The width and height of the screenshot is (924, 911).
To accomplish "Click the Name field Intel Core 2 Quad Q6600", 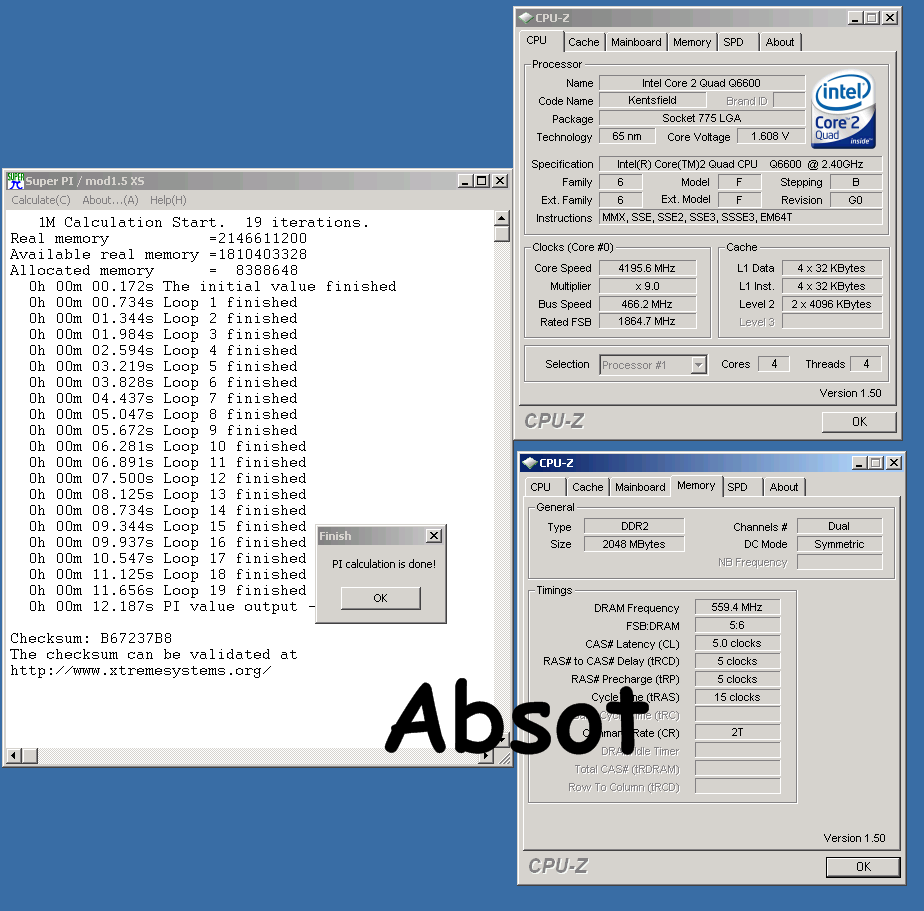I will pyautogui.click(x=702, y=83).
